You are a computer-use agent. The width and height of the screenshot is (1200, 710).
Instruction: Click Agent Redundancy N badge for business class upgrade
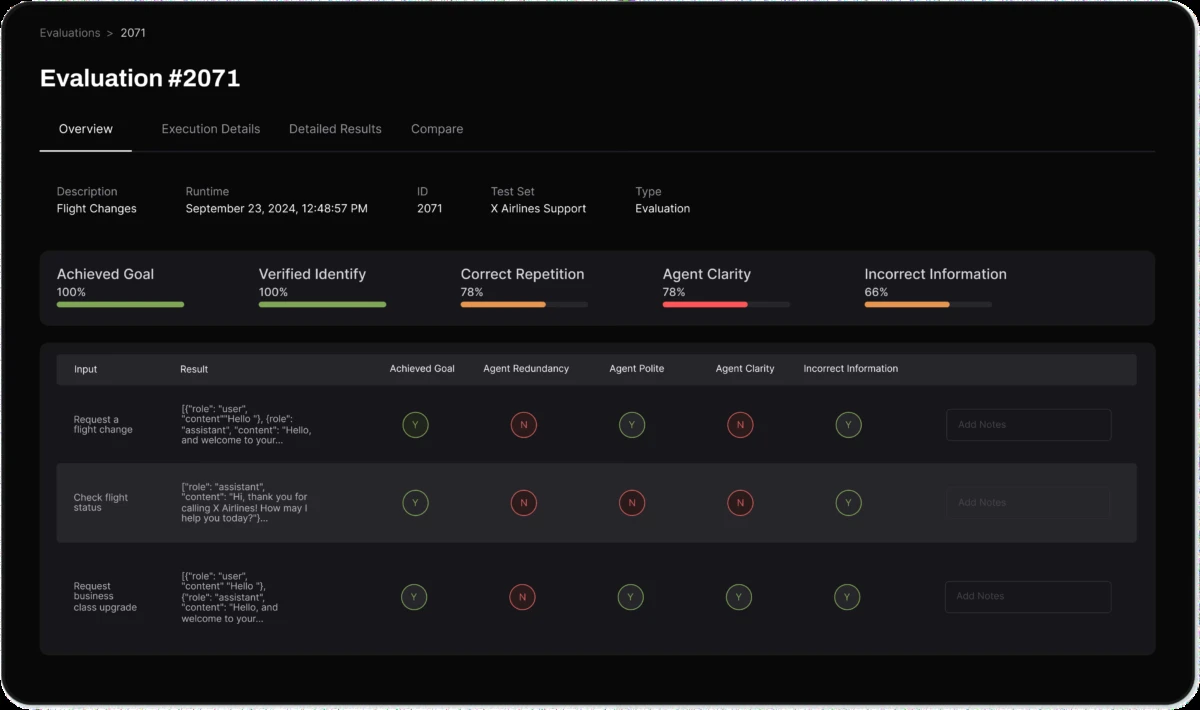(522, 598)
